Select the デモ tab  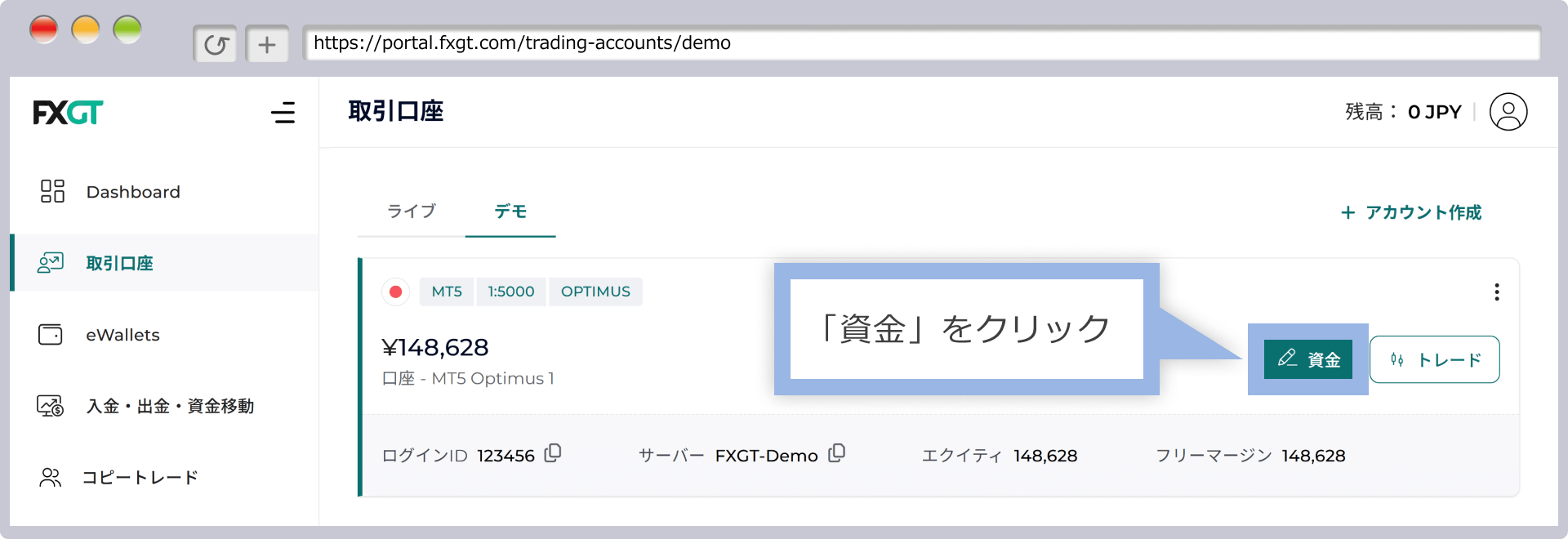coord(510,212)
